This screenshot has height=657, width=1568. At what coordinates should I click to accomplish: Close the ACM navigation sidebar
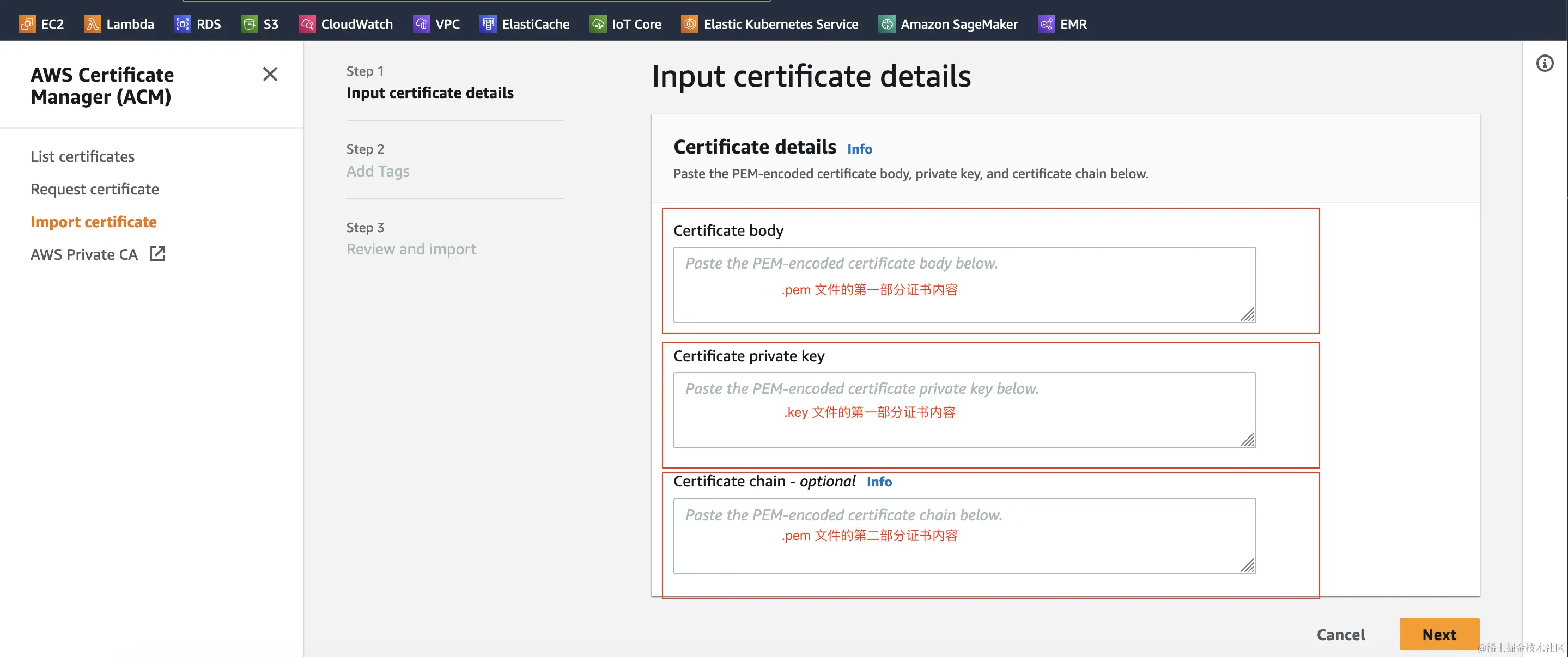(270, 74)
